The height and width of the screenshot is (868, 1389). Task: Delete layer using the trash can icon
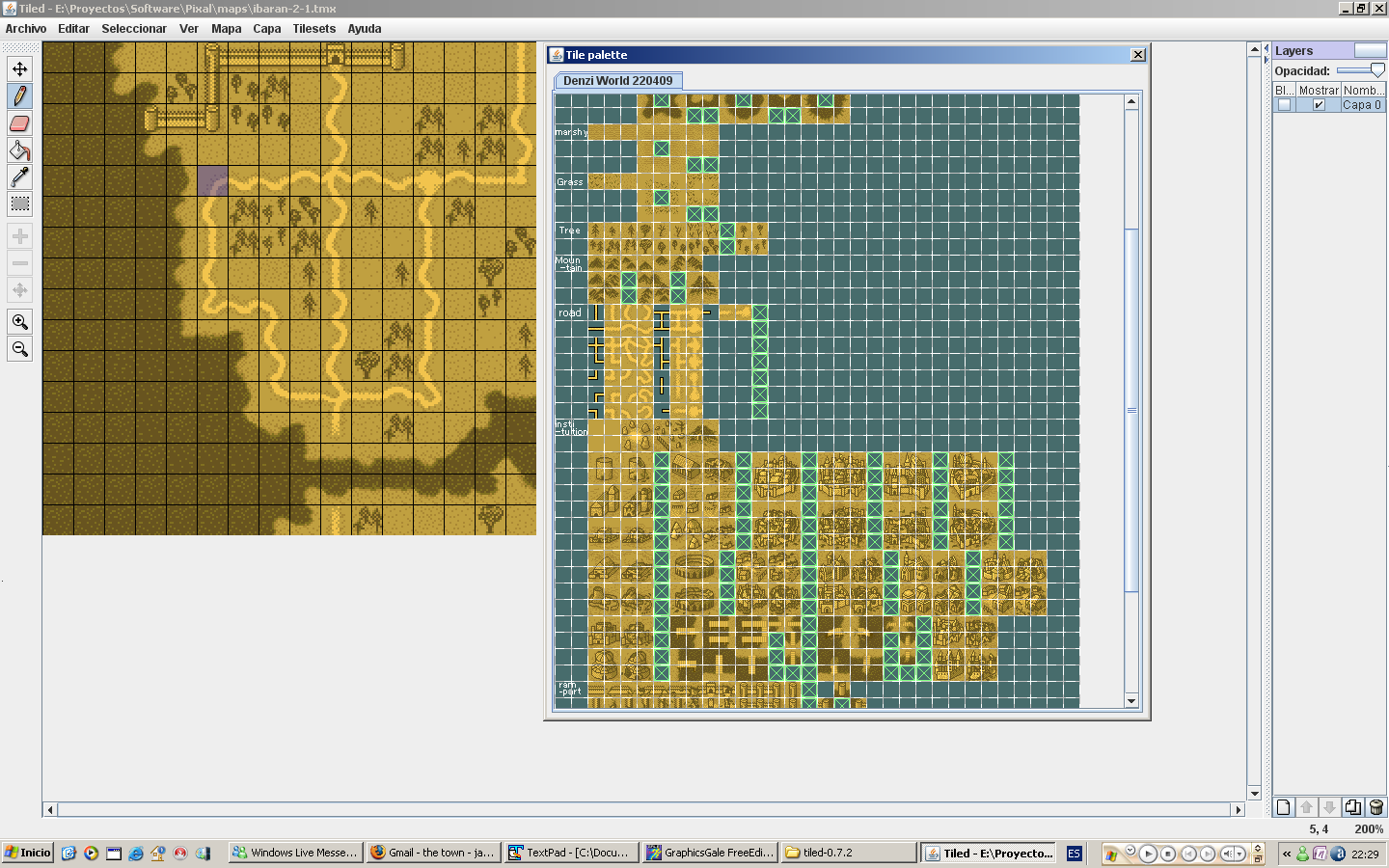point(1376,807)
